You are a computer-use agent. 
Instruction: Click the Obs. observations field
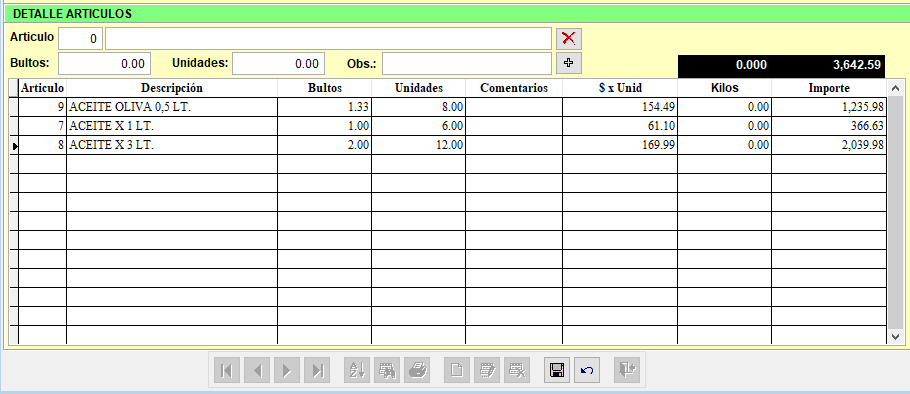pyautogui.click(x=467, y=63)
